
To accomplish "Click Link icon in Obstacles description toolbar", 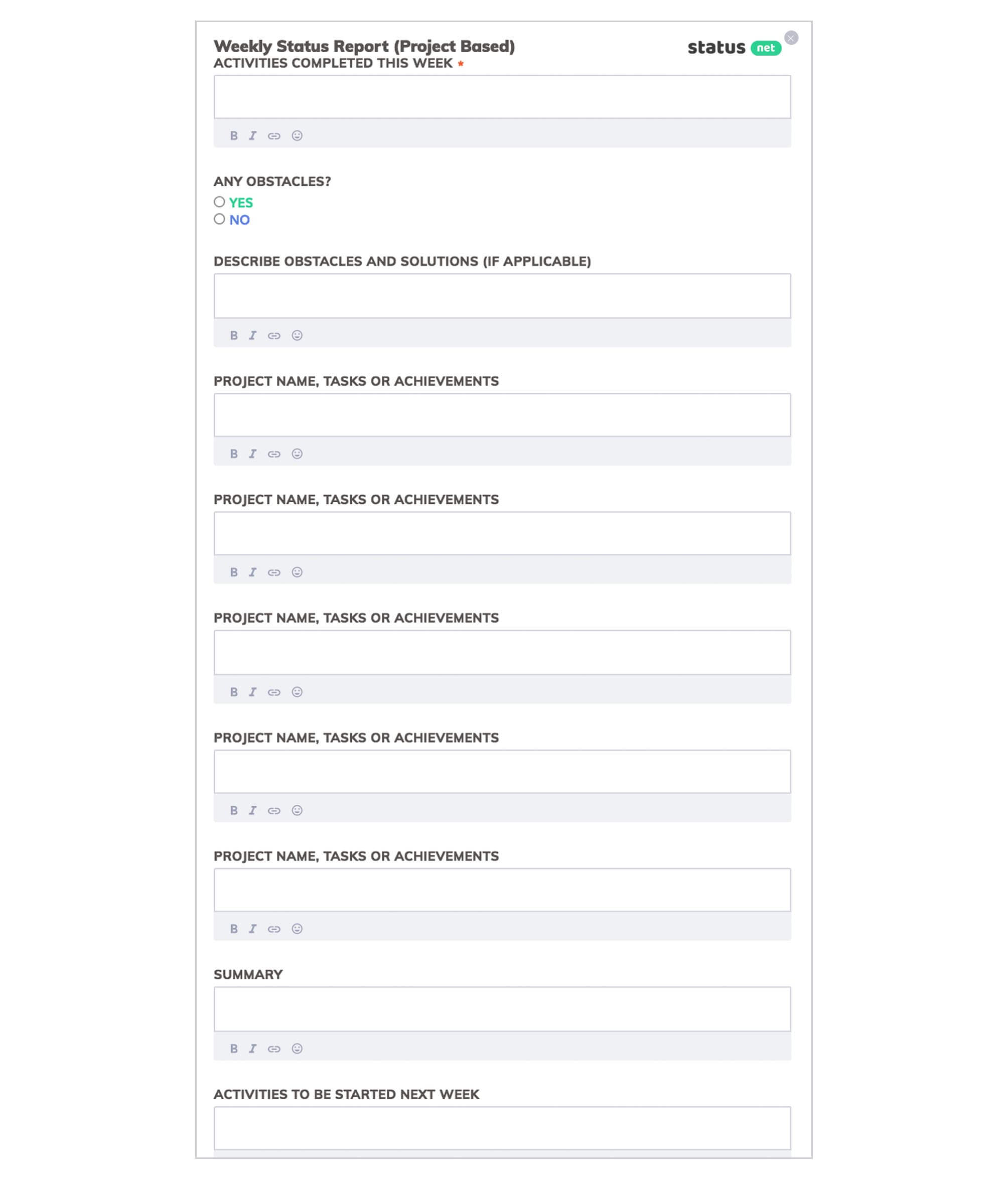I will [275, 334].
